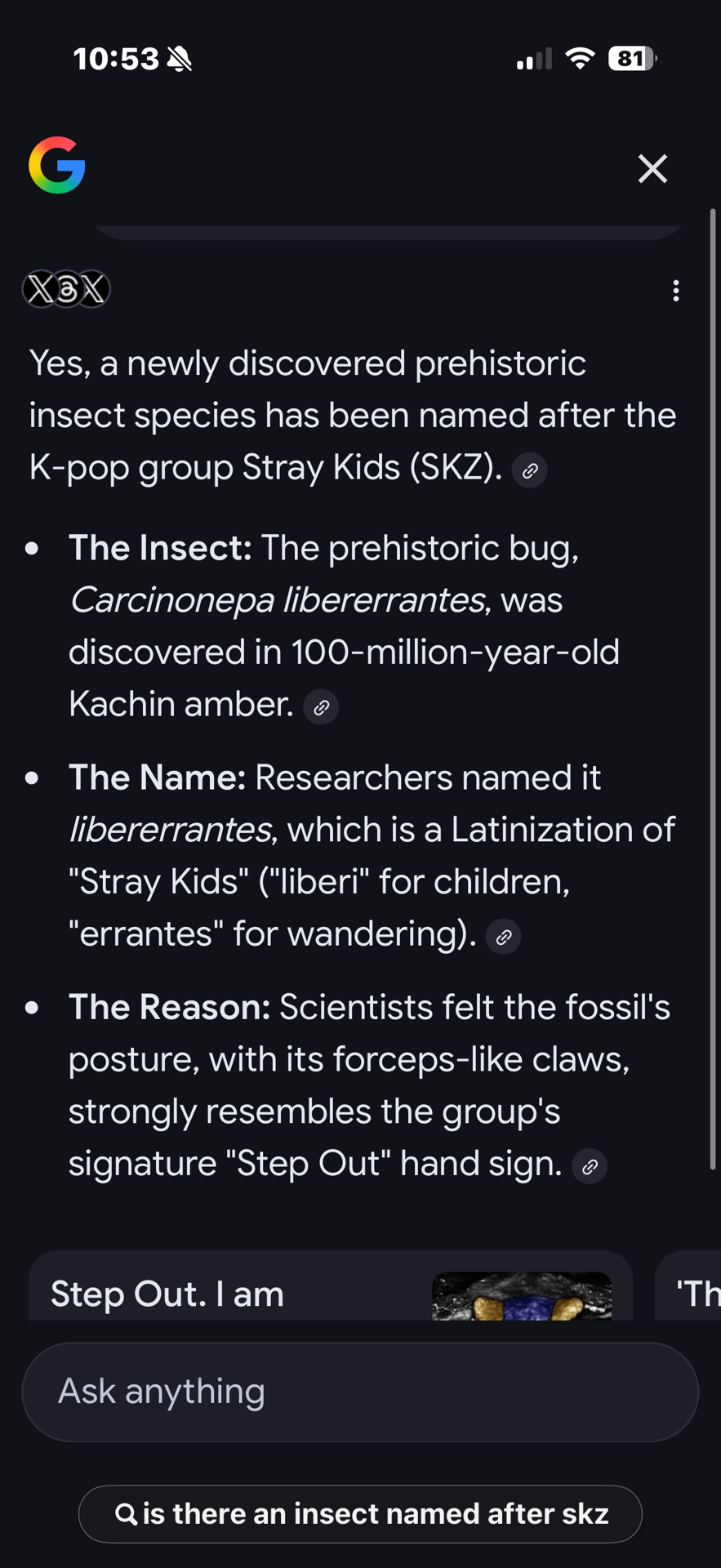721x1568 pixels.
Task: Open source link after "for wandering)."
Action: 504,937
